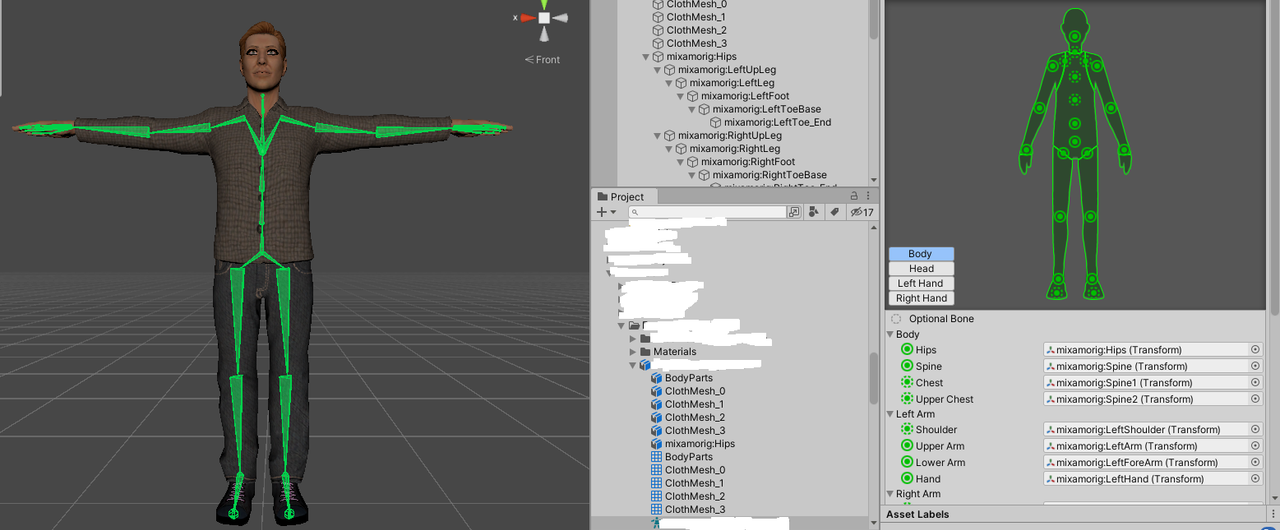This screenshot has width=1280, height=530.
Task: Collapse the Left Arm foldout in the Inspector
Action: (x=890, y=414)
